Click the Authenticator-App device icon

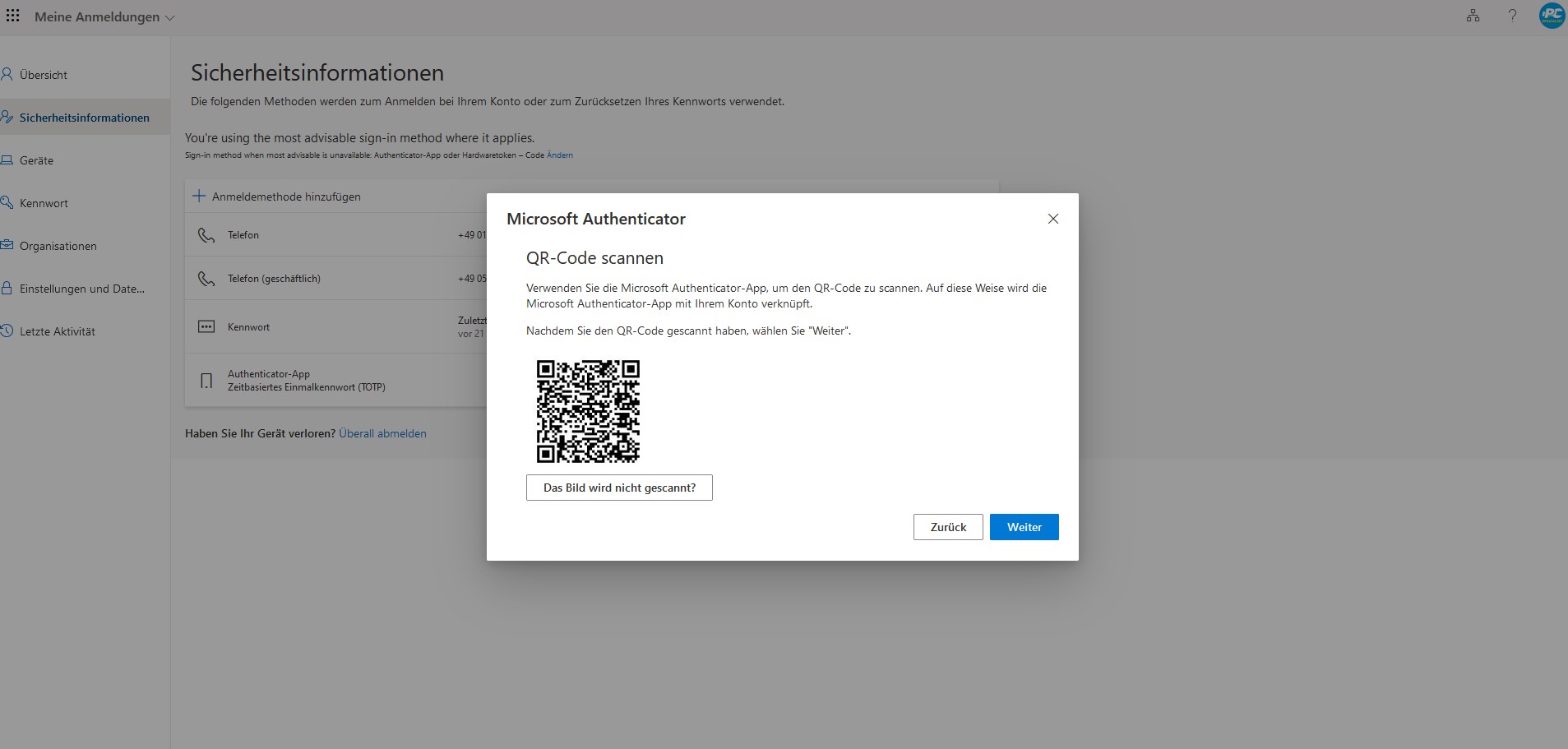click(x=206, y=381)
